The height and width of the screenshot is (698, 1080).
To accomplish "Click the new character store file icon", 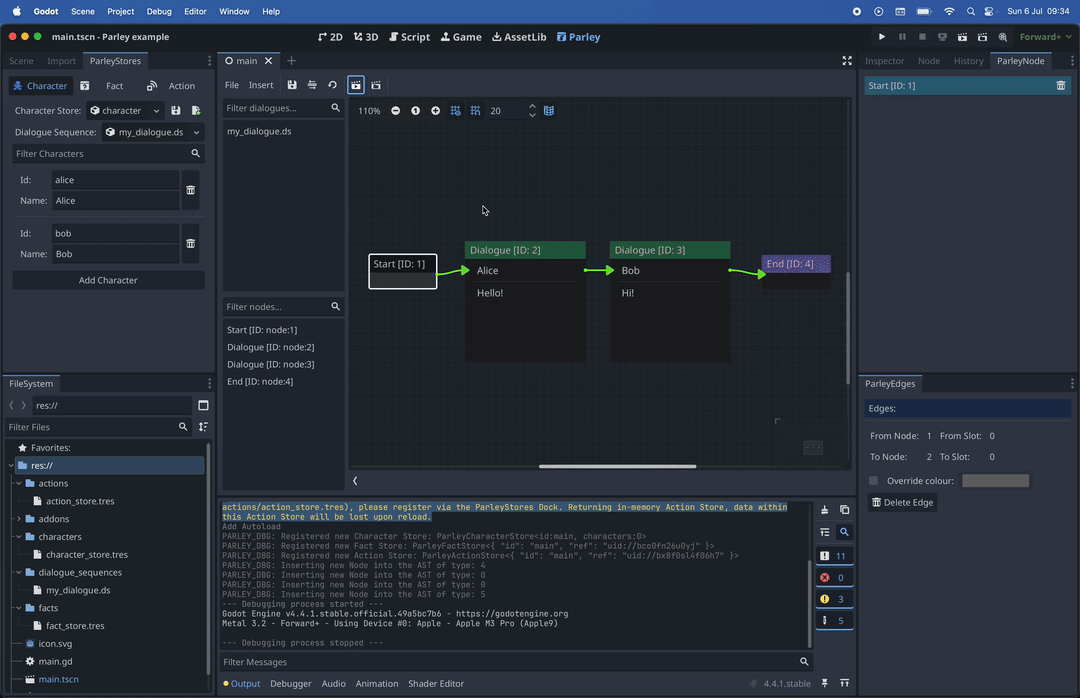I will coord(196,111).
